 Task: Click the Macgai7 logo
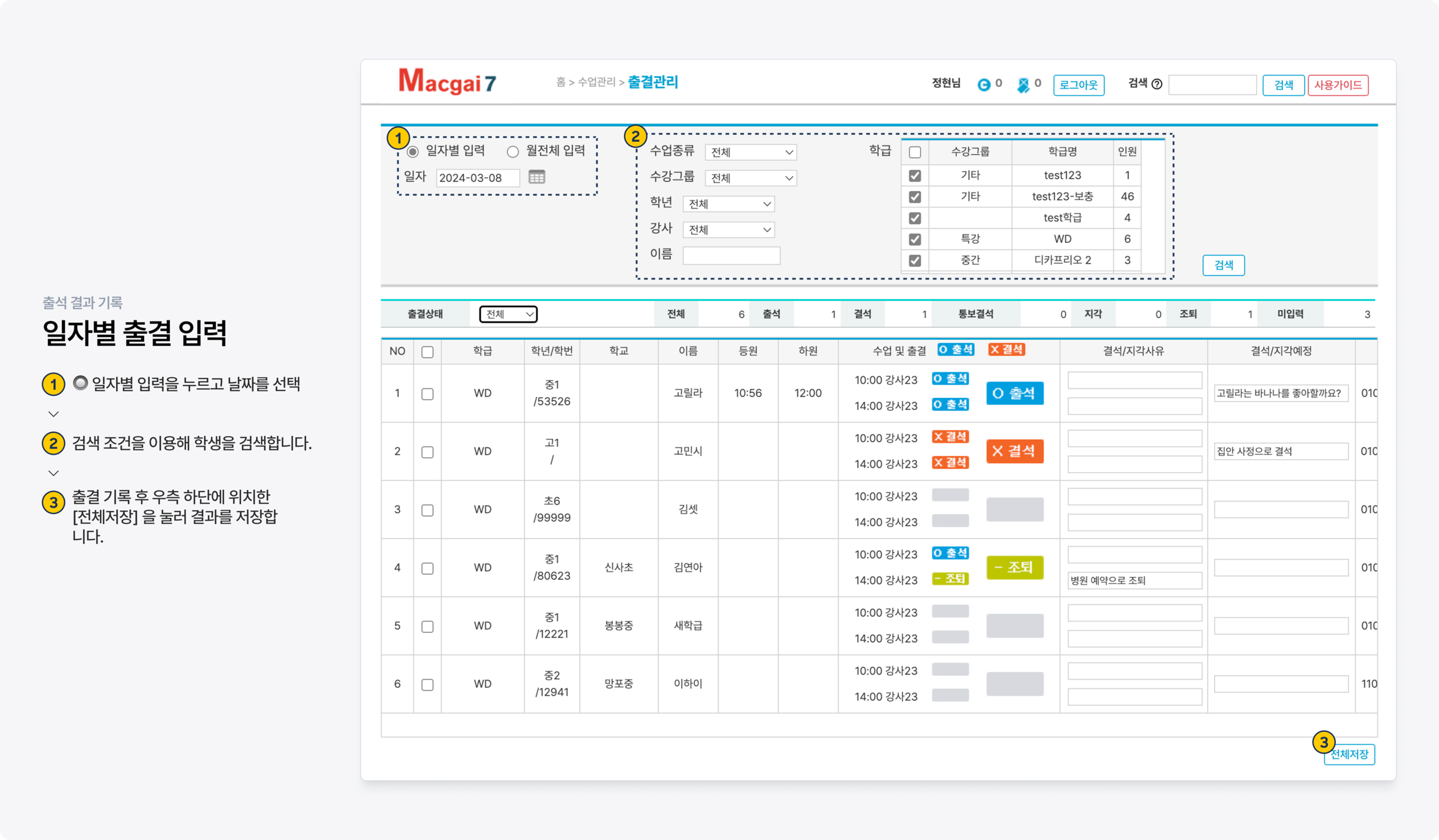[x=447, y=82]
